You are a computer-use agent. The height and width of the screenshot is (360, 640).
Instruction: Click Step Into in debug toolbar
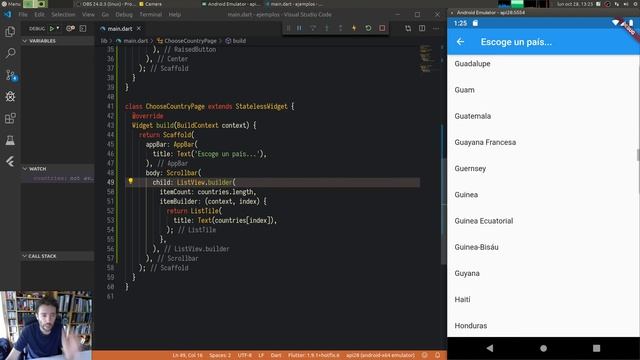click(x=327, y=28)
